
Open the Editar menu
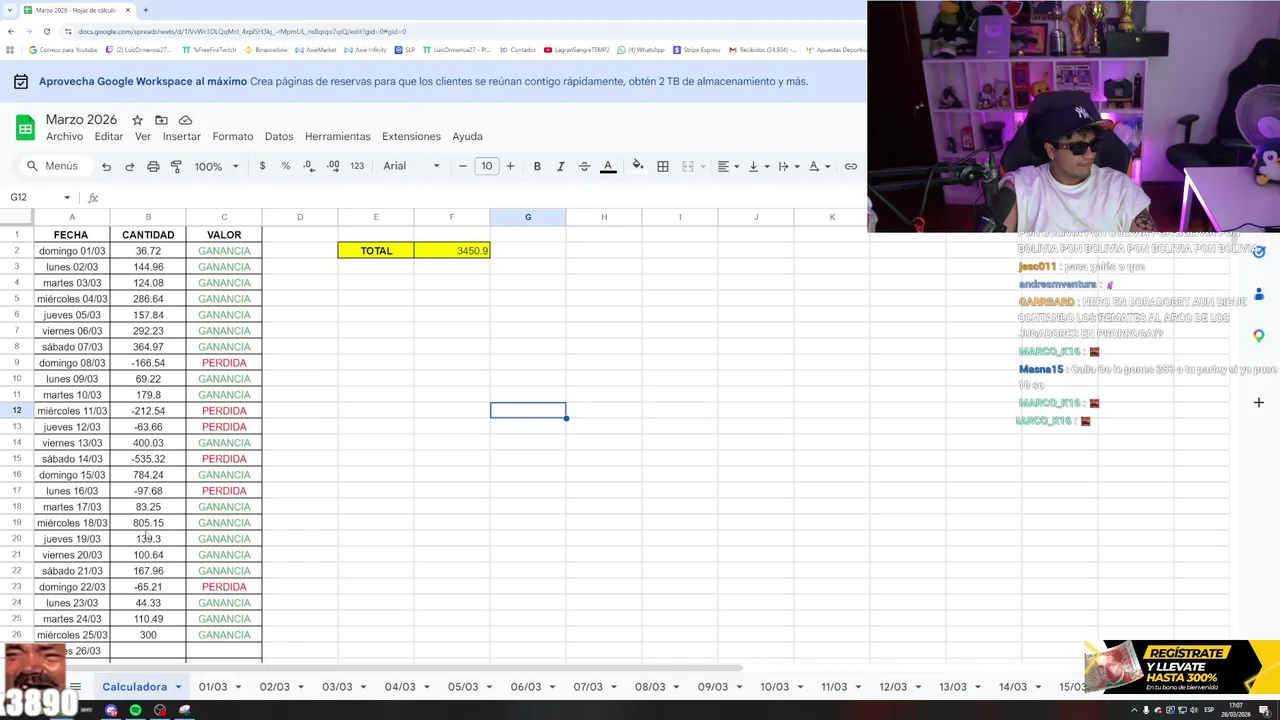point(109,136)
